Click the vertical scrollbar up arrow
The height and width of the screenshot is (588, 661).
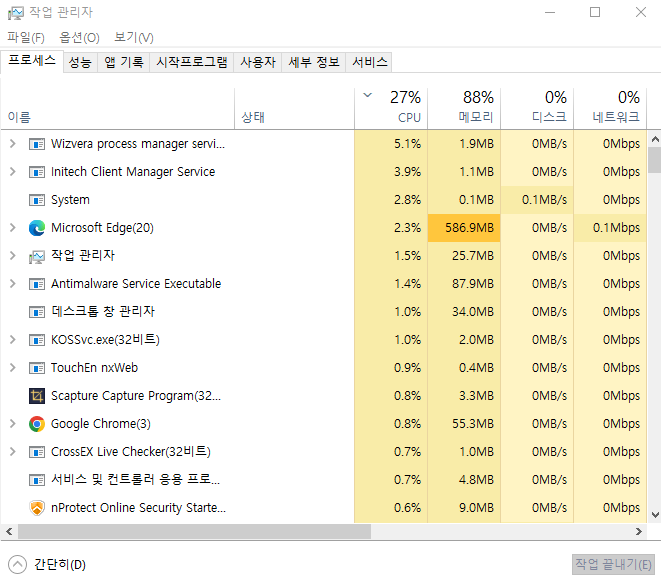tap(655, 139)
